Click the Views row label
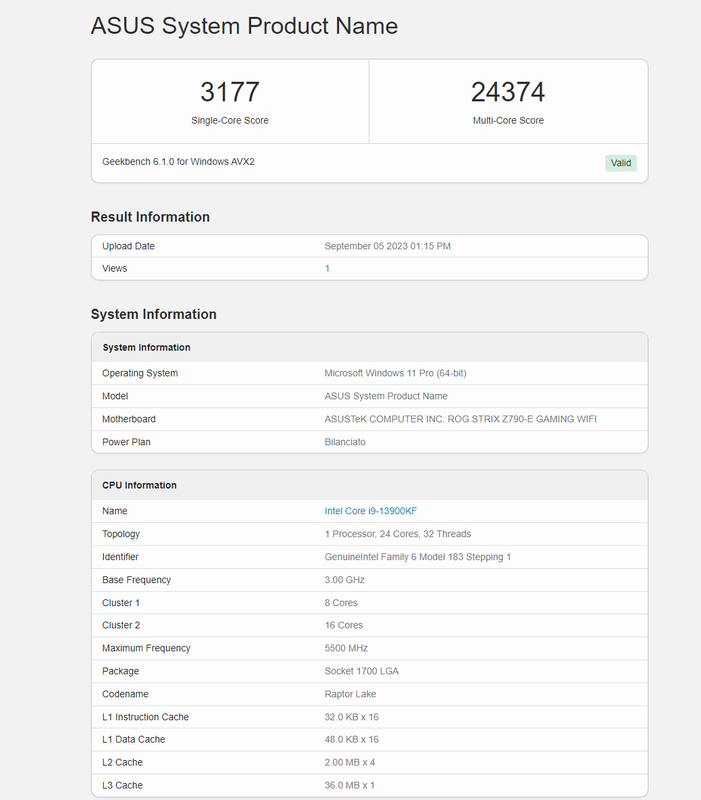701x800 pixels. tap(114, 268)
